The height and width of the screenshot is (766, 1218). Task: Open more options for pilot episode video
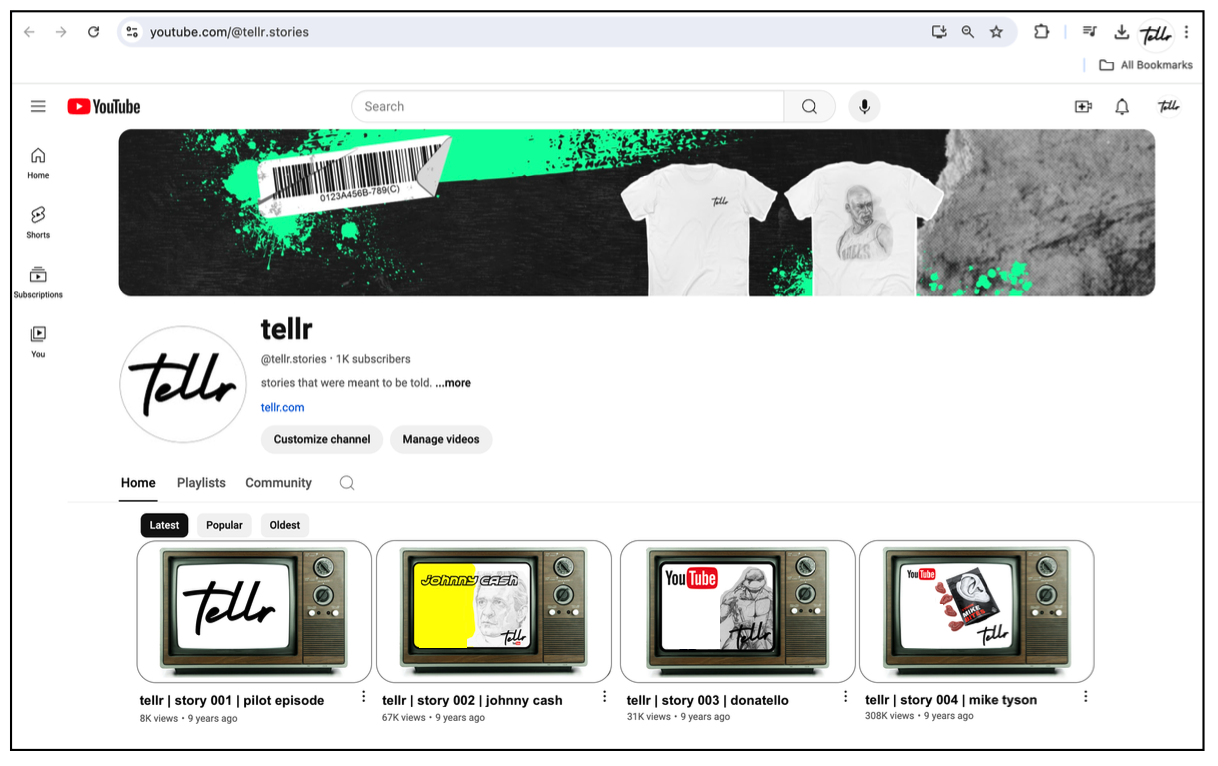click(x=363, y=697)
